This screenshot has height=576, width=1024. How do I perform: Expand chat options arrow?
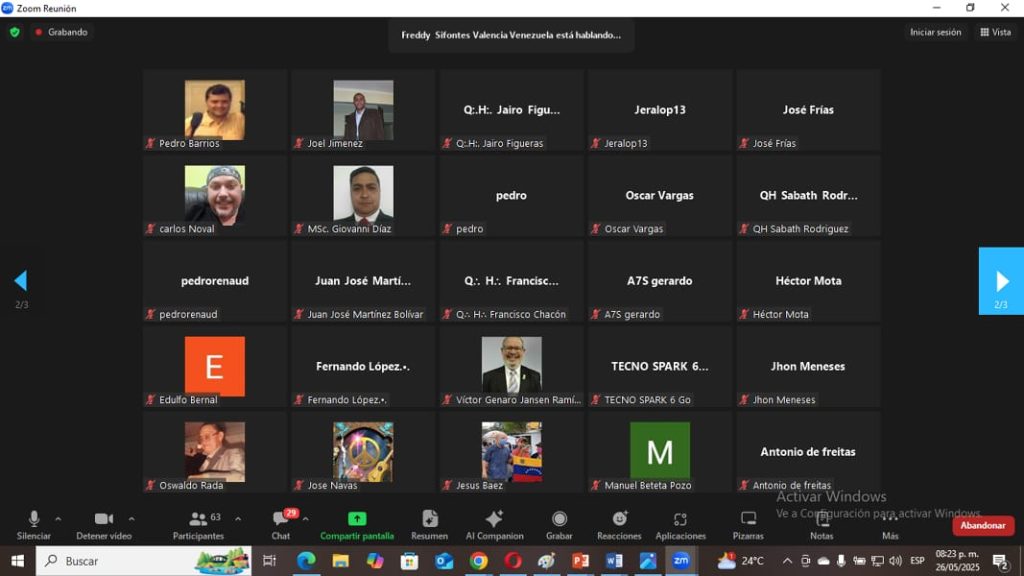(306, 519)
